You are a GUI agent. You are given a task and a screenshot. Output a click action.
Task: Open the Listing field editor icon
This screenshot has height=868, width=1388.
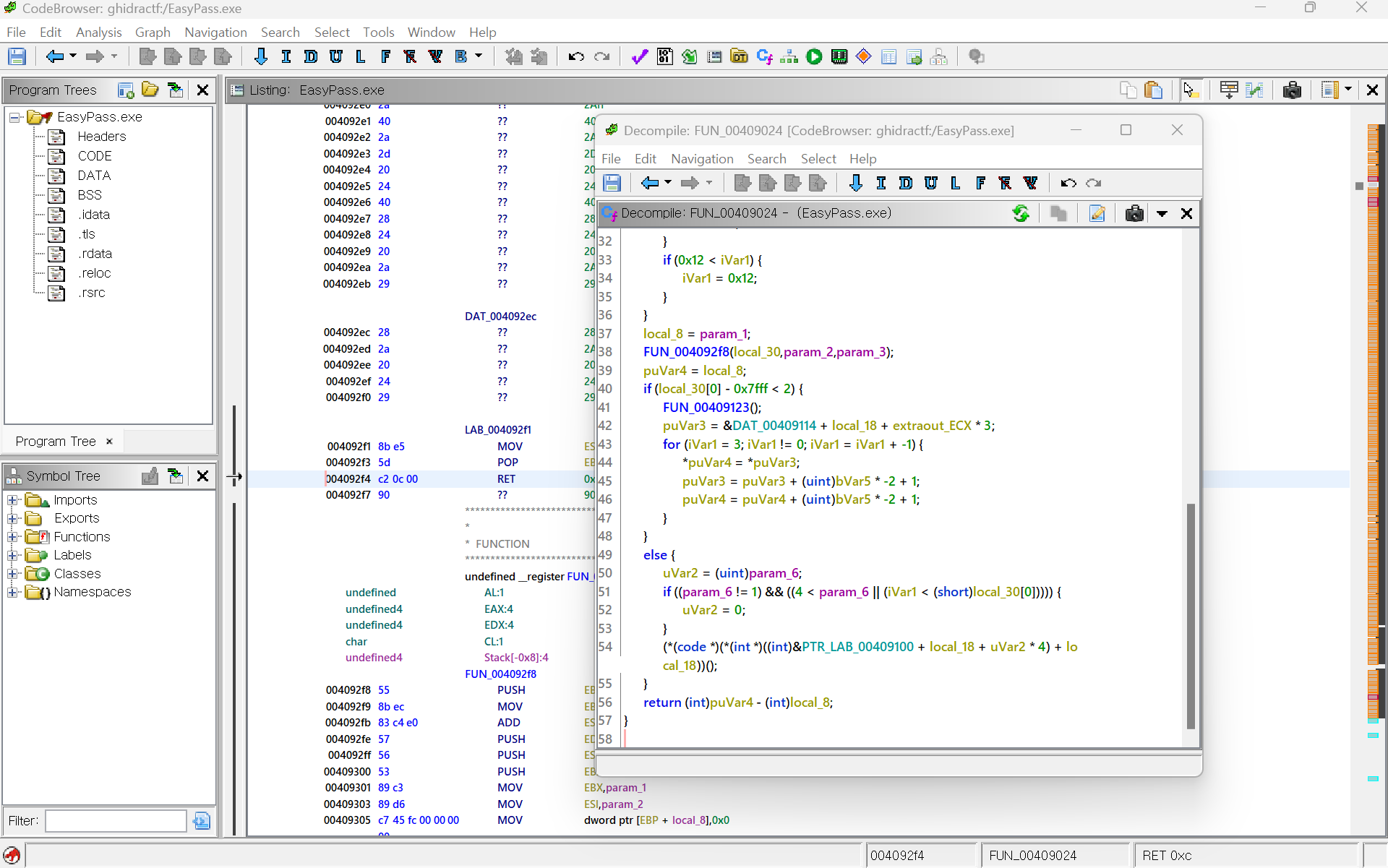1229,90
